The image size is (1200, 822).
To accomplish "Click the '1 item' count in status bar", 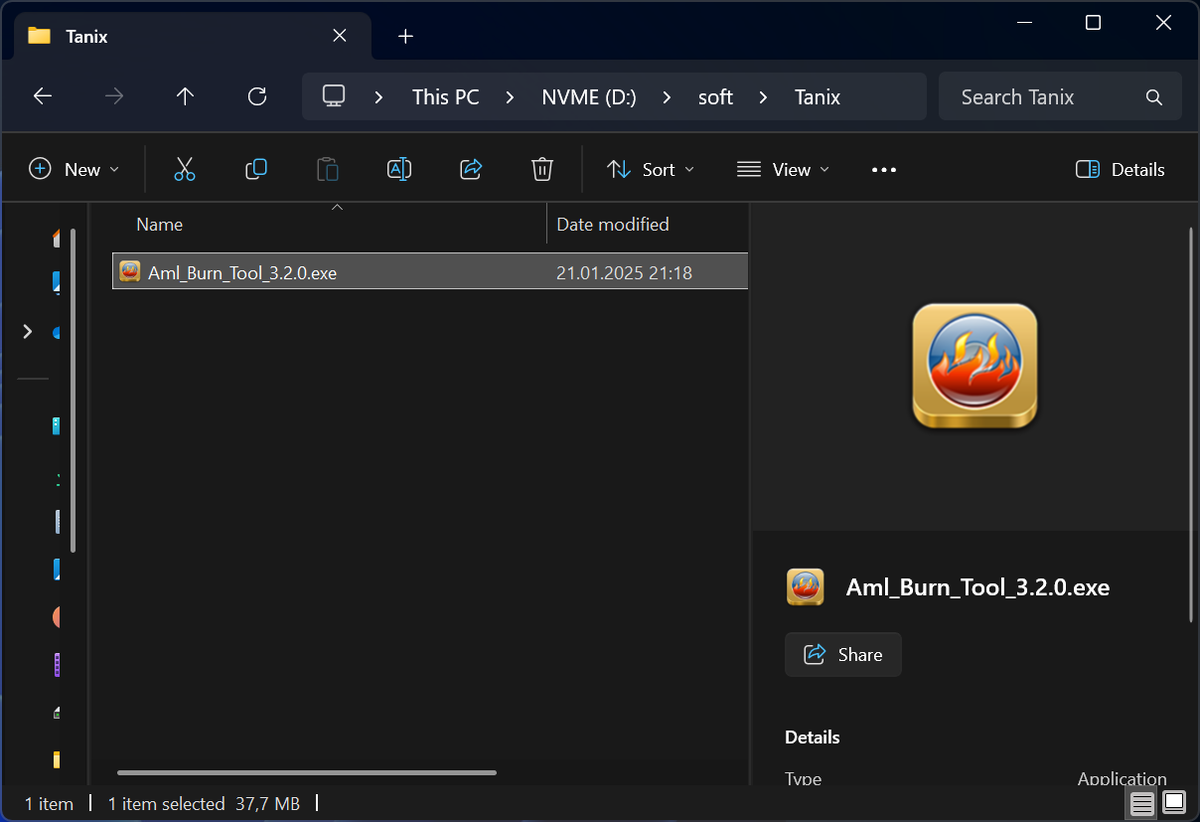I will point(49,803).
